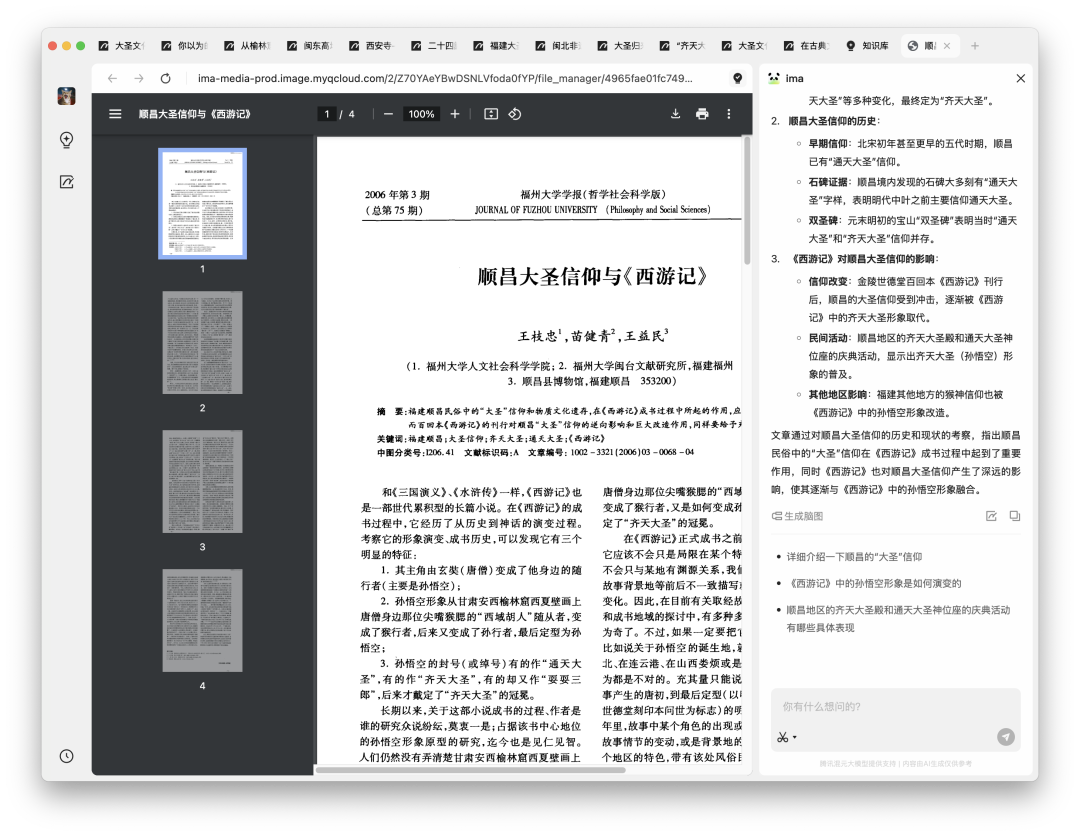
Task: Send the question with the arrow button
Action: click(x=1006, y=737)
